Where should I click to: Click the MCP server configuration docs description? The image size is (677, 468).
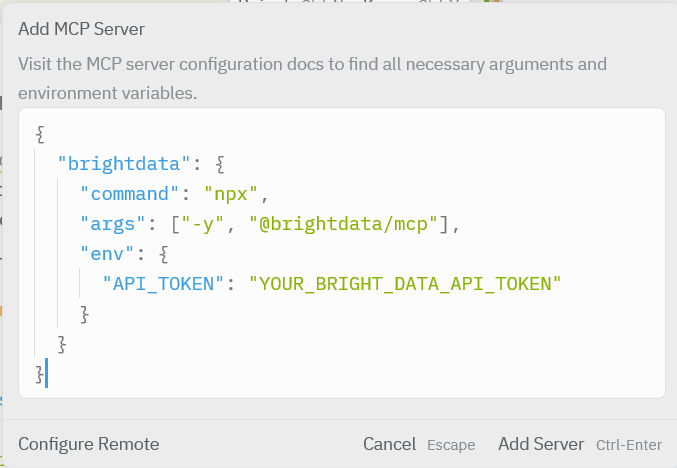[312, 79]
